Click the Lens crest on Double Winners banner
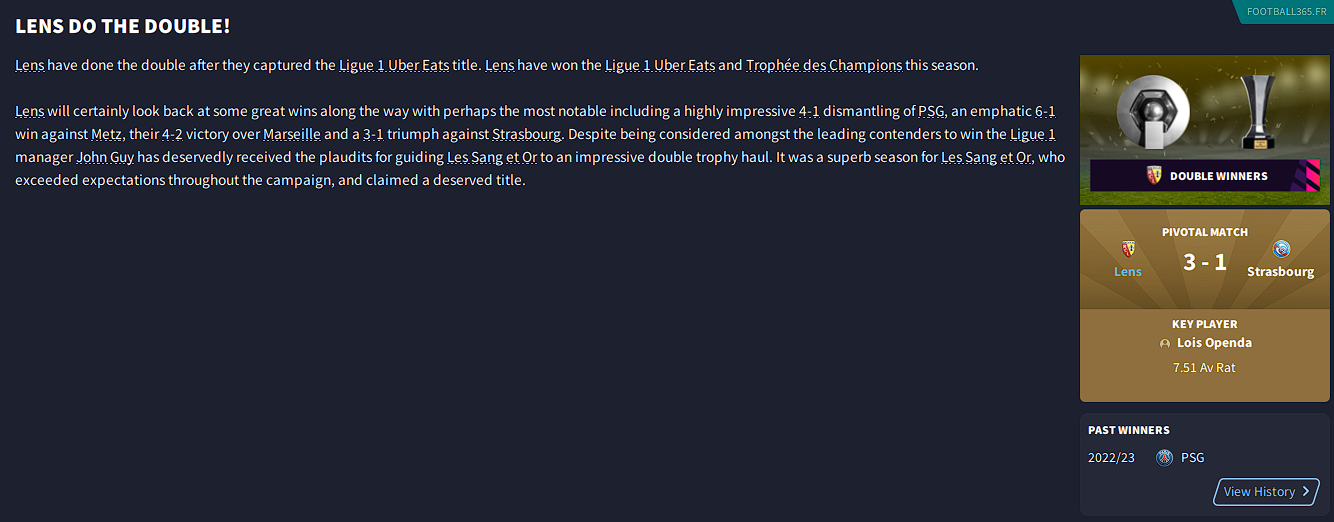 (1154, 176)
